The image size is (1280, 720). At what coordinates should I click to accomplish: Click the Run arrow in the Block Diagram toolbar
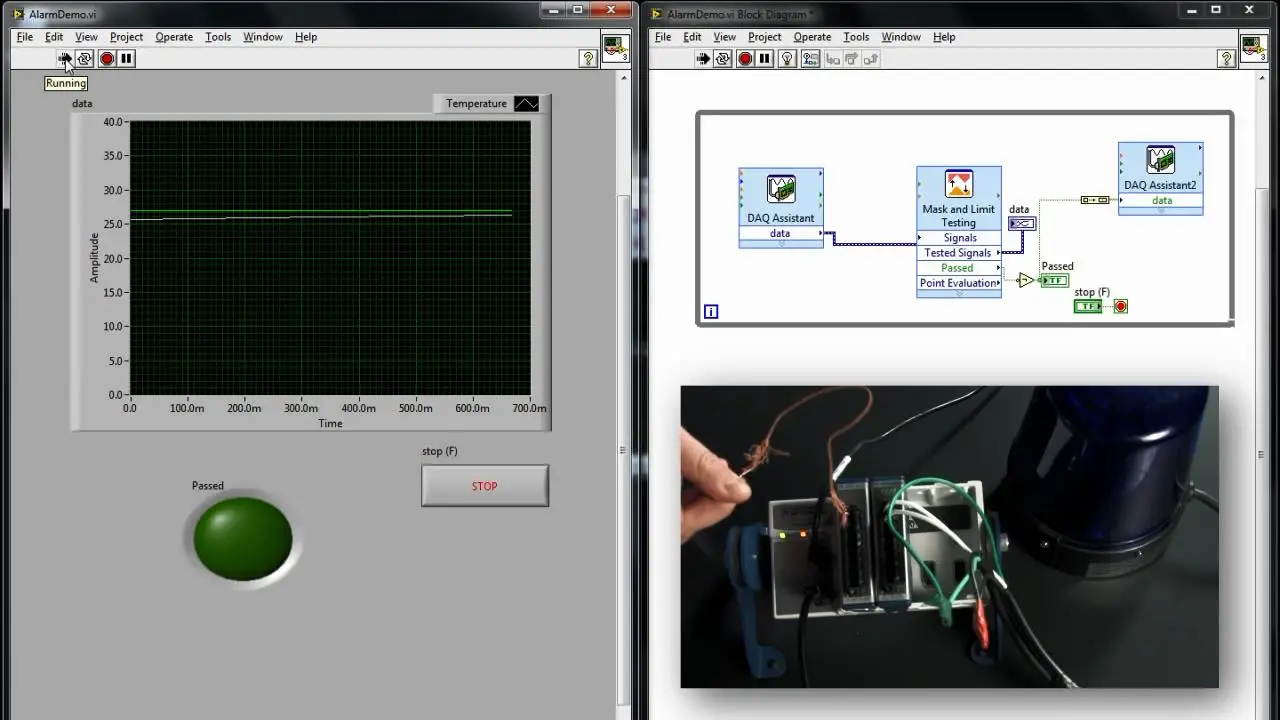pos(703,59)
